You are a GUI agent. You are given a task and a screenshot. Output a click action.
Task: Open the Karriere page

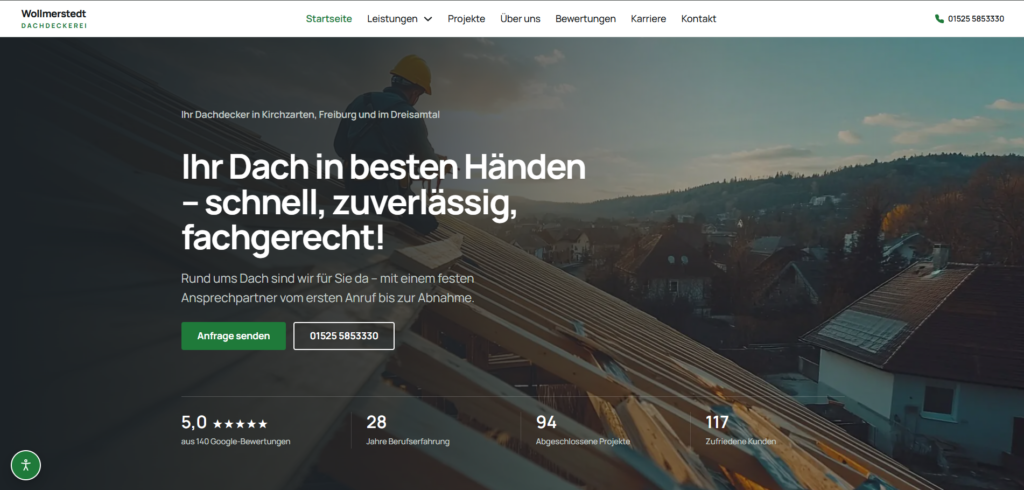[648, 19]
